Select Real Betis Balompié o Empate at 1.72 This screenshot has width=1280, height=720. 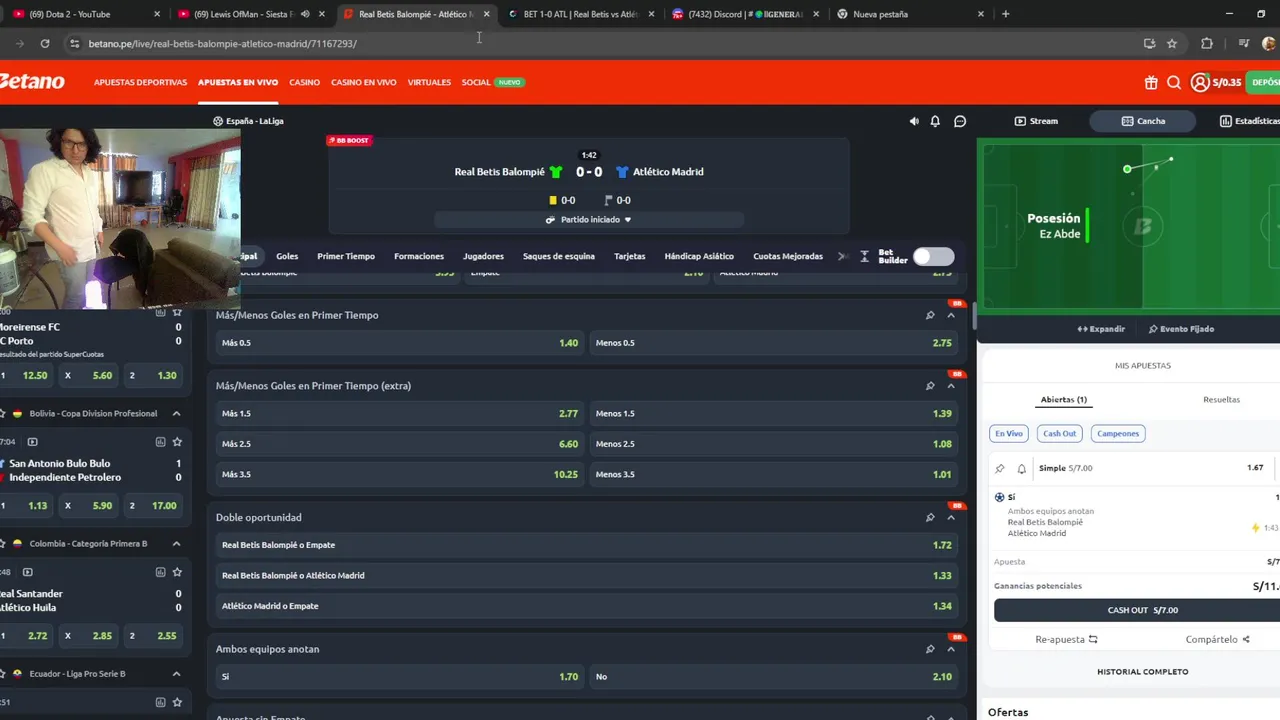click(x=587, y=545)
